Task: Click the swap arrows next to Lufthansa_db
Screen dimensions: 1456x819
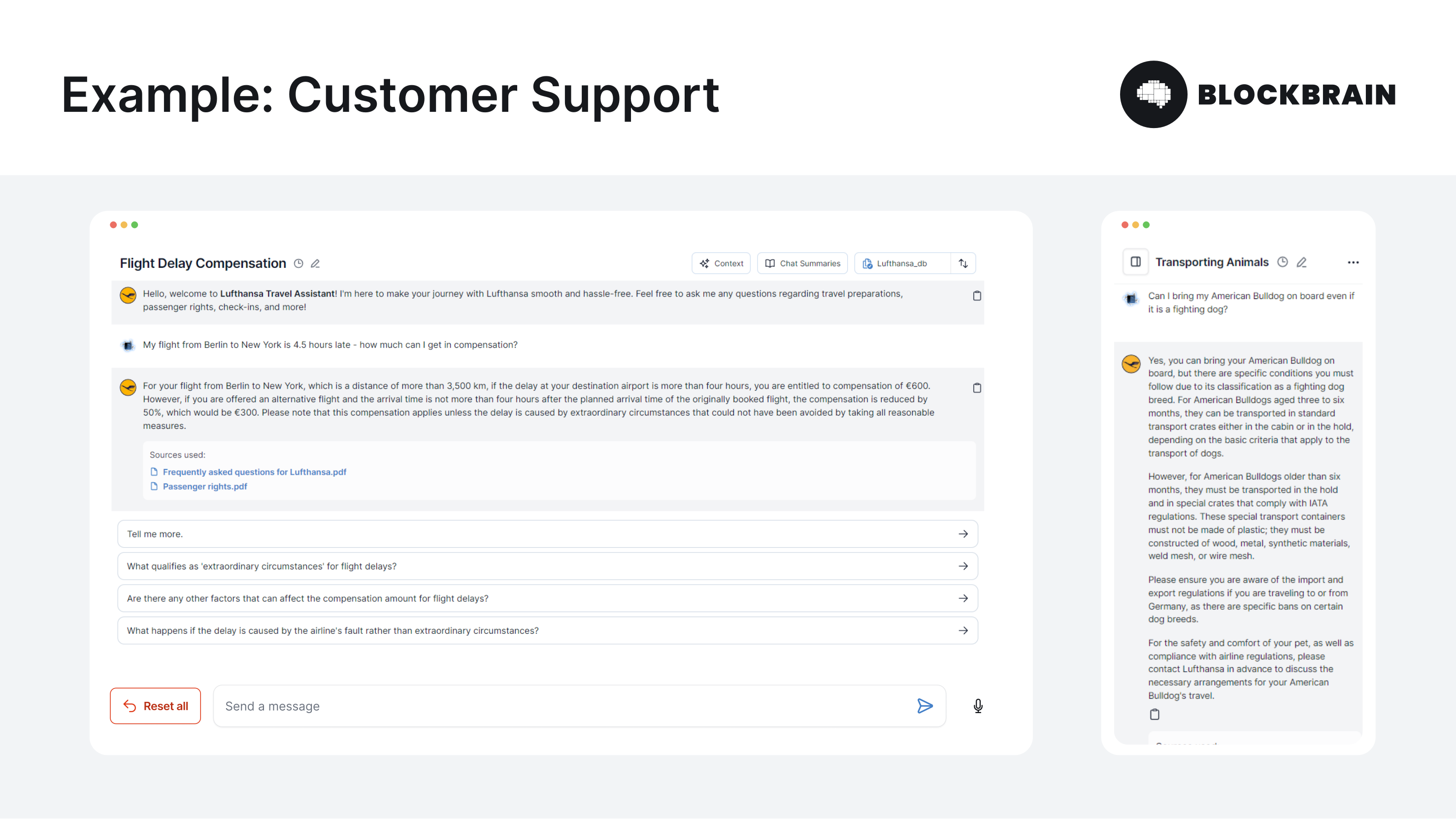Action: tap(963, 263)
